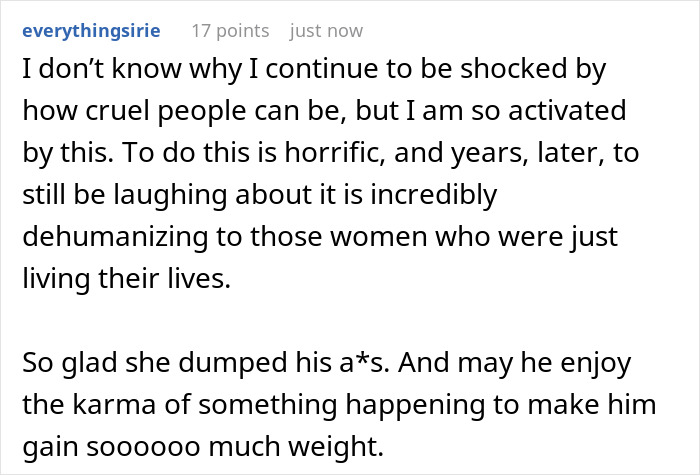The width and height of the screenshot is (700, 475).
Task: Click the 17 points score
Action: [231, 31]
